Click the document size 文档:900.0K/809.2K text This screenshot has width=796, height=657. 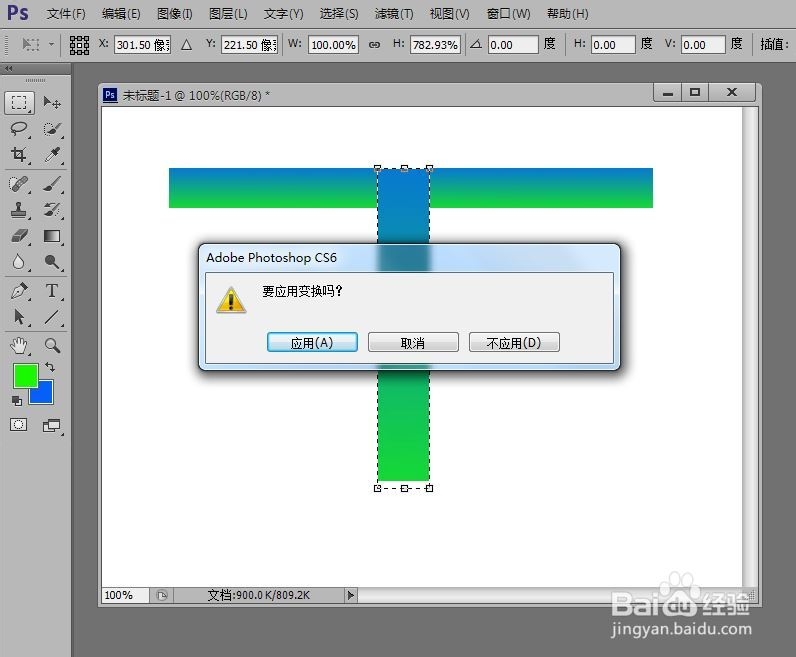click(x=258, y=595)
